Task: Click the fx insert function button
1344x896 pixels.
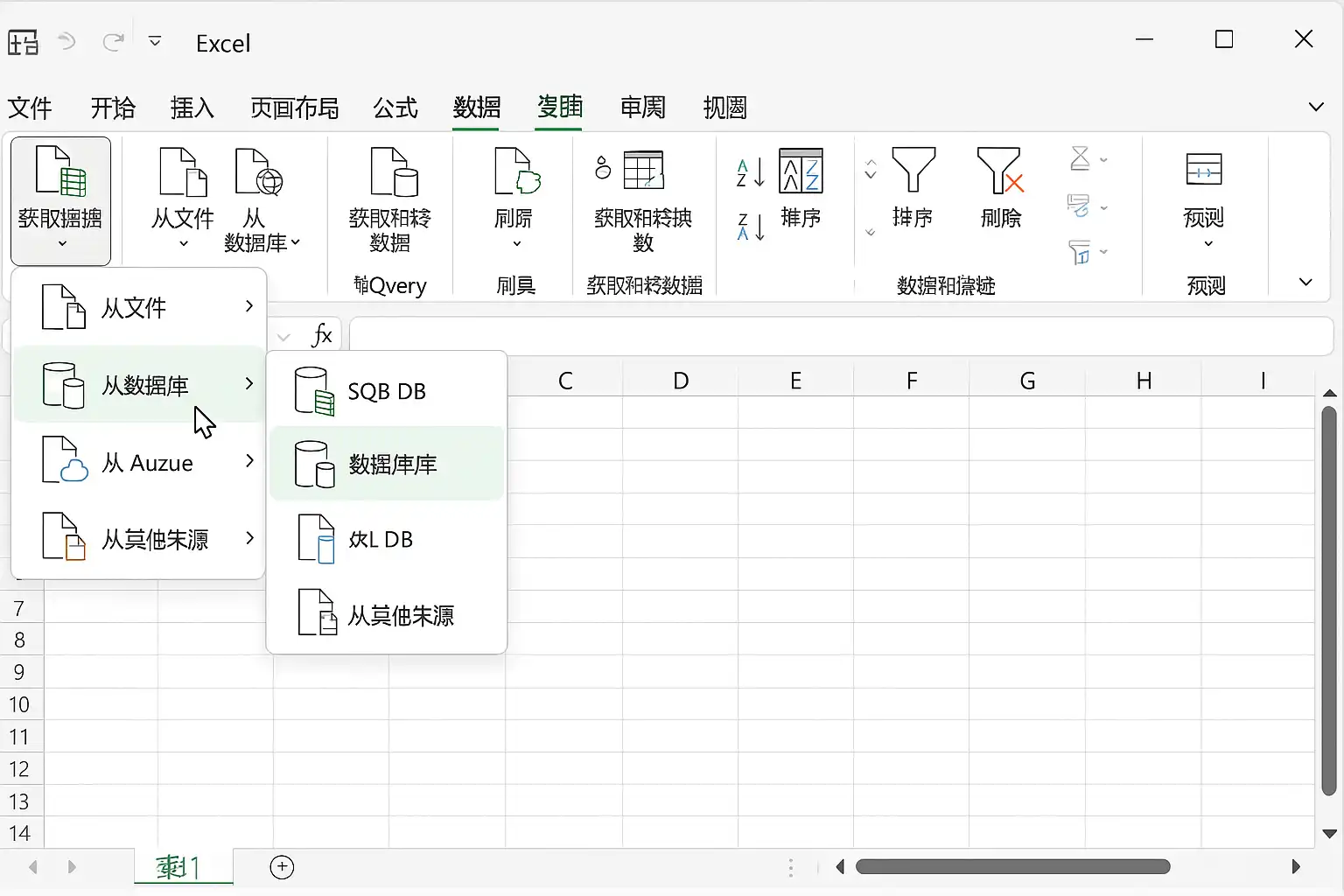Action: pos(322,335)
